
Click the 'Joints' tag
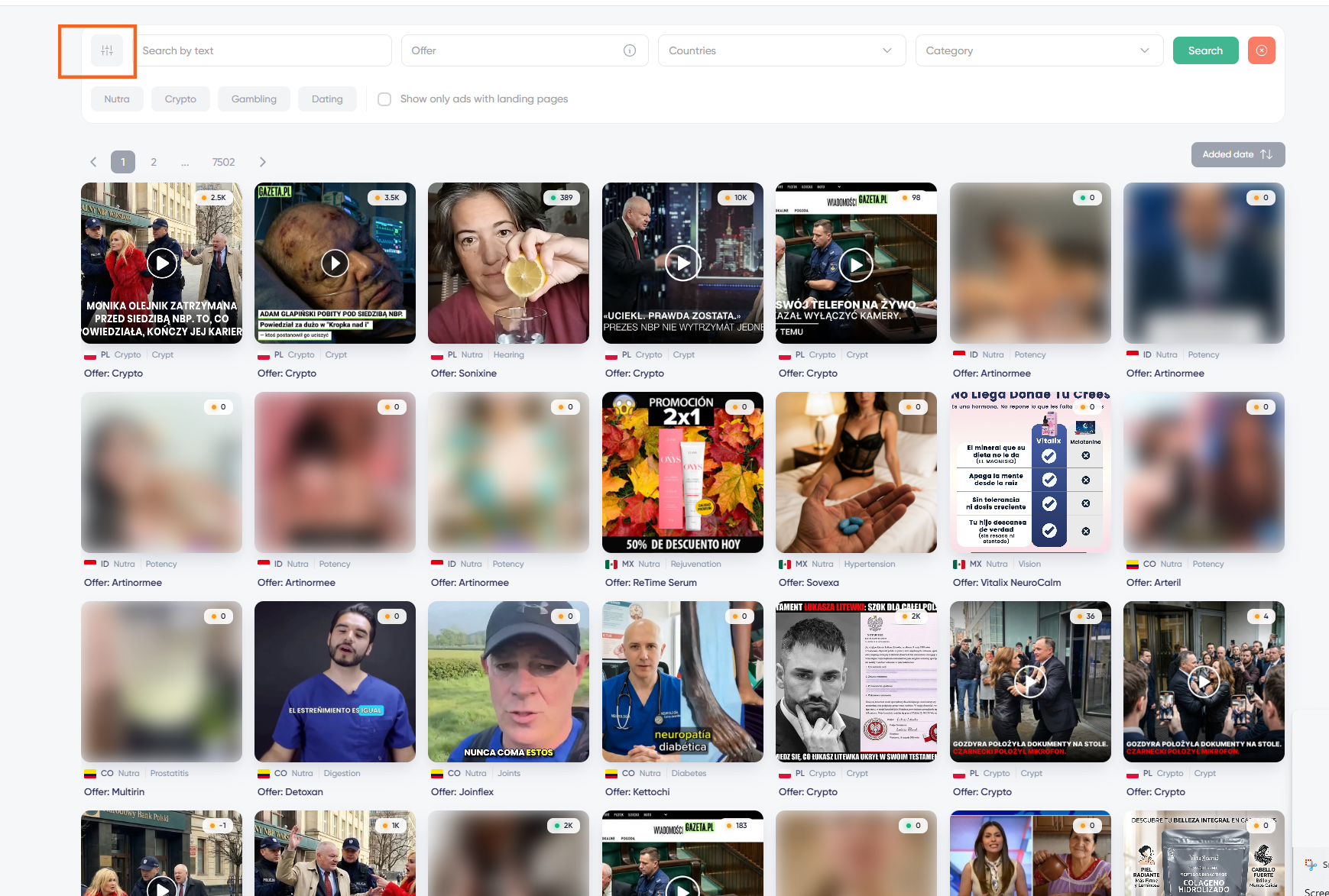pyautogui.click(x=509, y=774)
